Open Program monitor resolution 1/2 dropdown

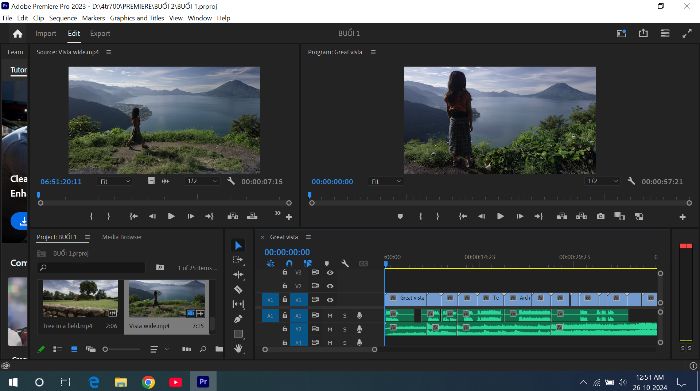click(603, 181)
